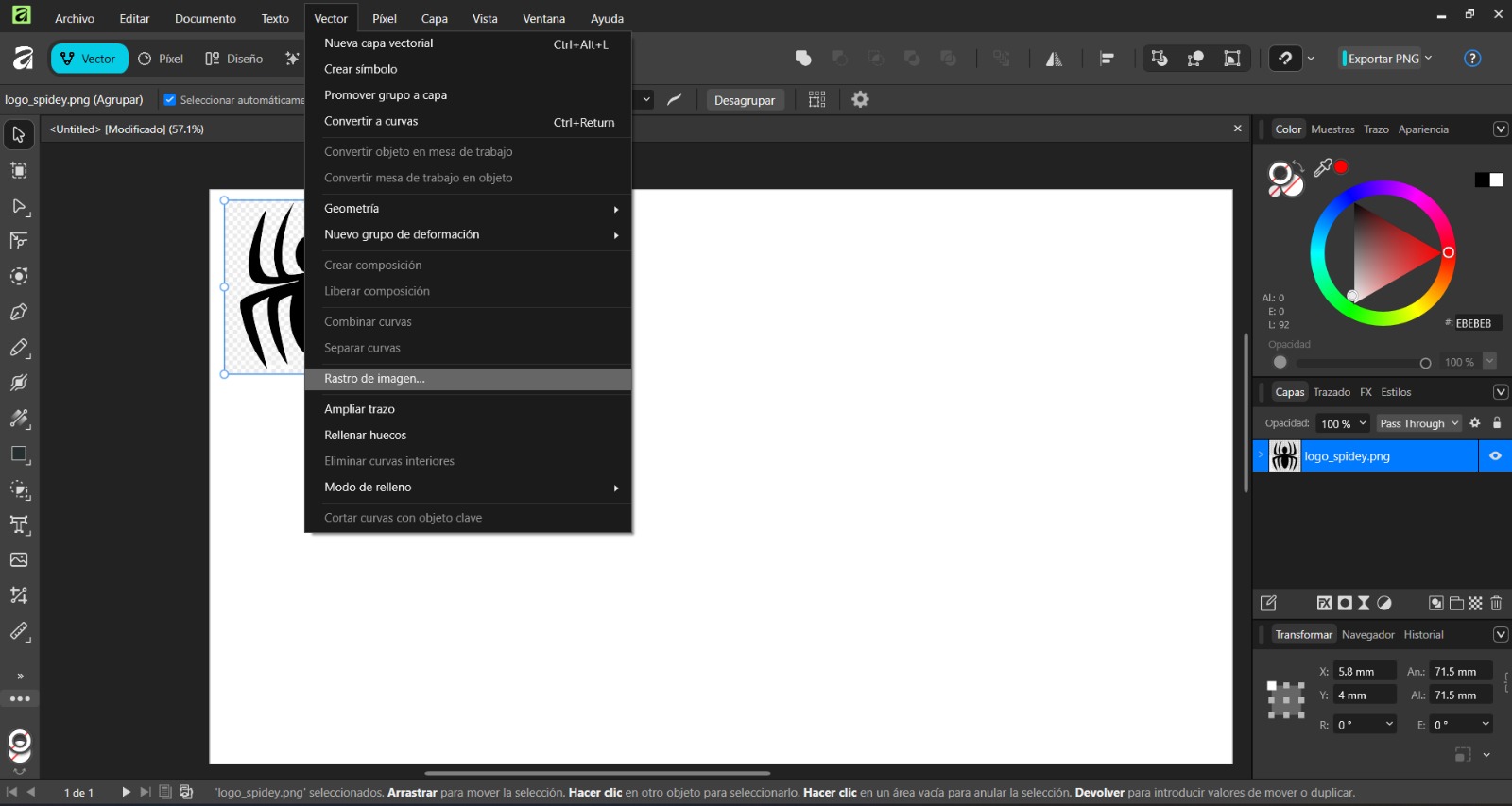1512x806 pixels.
Task: Open snapping options dropdown arrow
Action: click(x=1311, y=59)
